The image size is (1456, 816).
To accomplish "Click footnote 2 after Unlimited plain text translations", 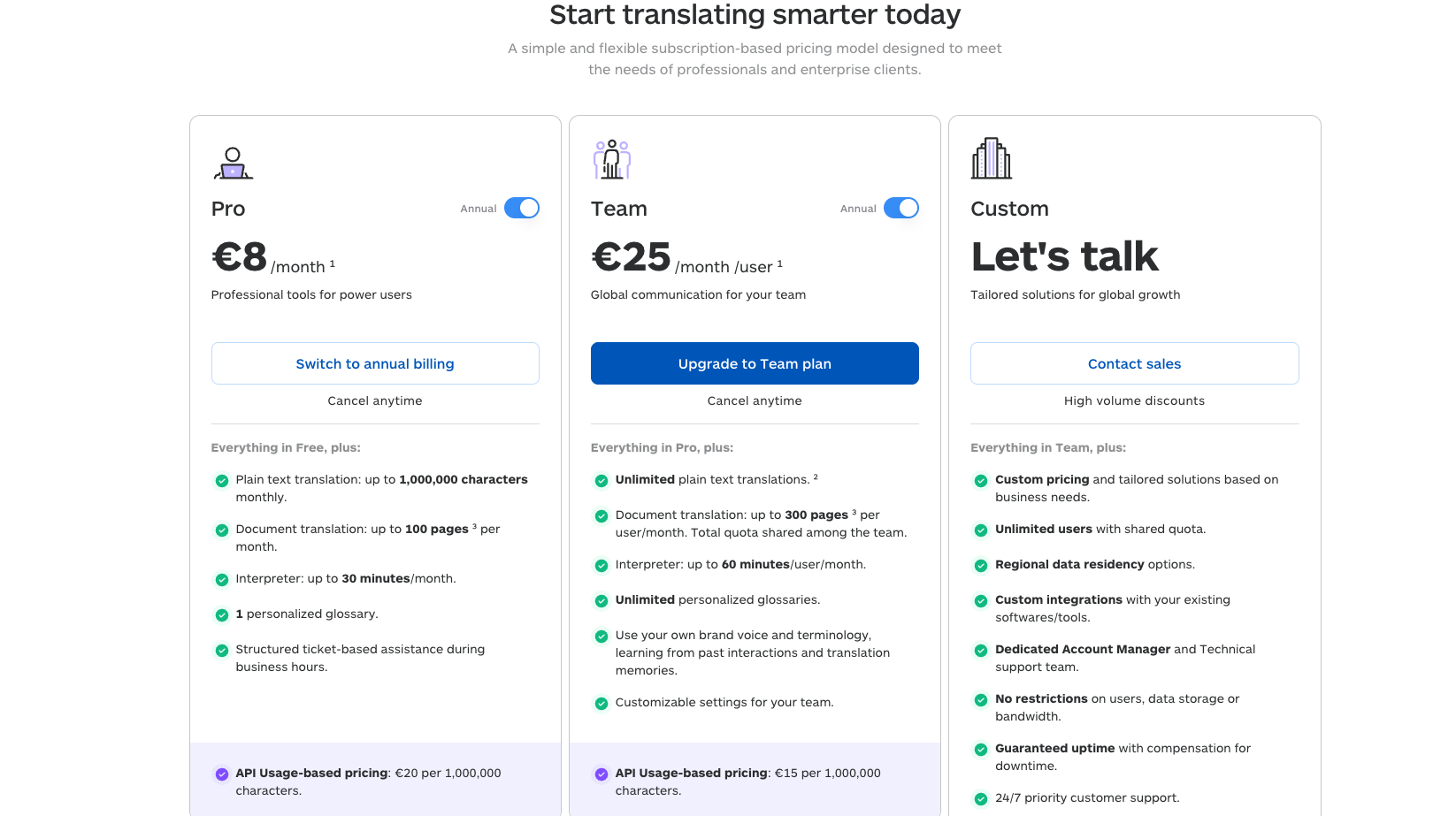I will pos(816,477).
